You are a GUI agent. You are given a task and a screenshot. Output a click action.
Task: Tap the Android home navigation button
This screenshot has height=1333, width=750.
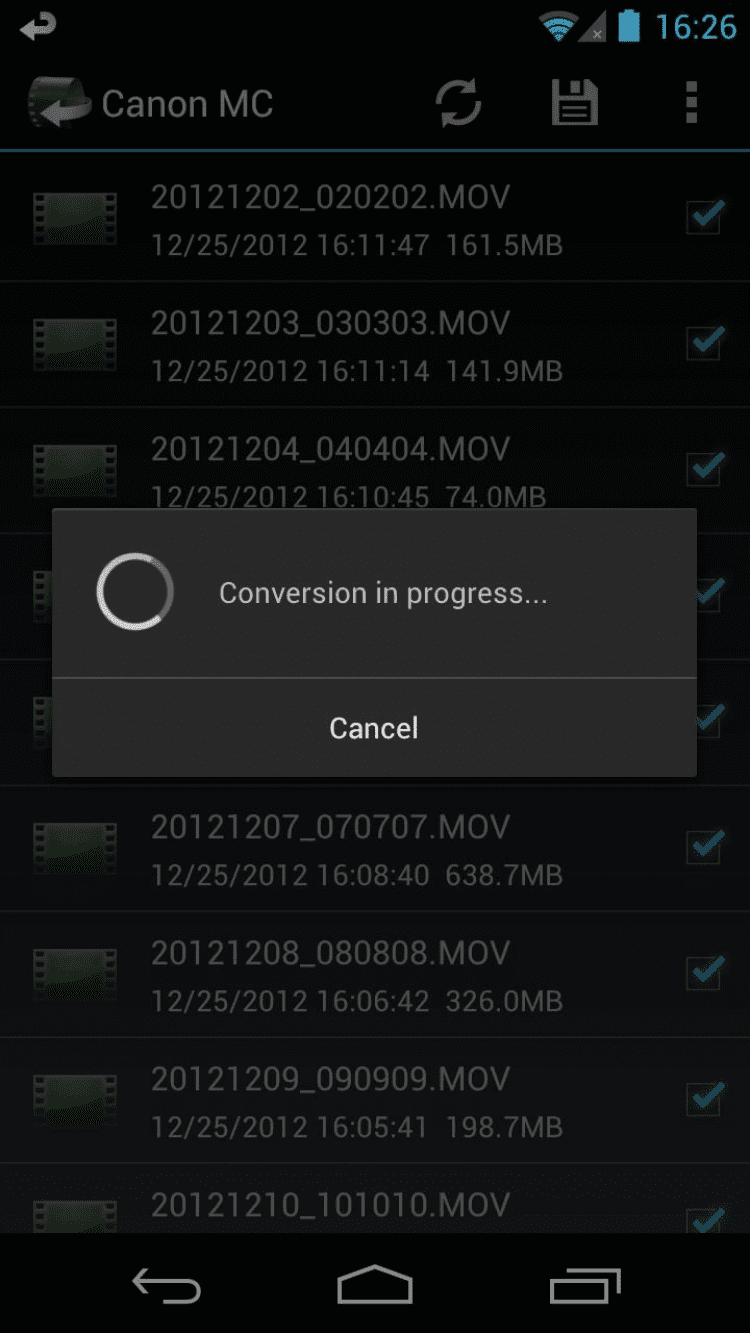pyautogui.click(x=375, y=1285)
